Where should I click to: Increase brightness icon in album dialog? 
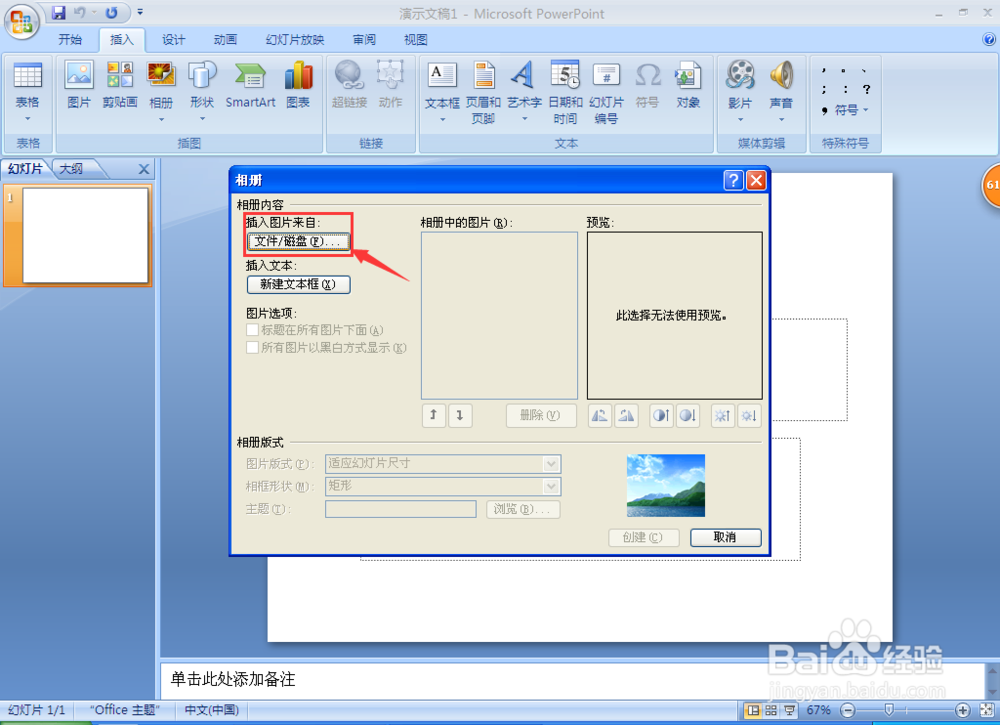tap(723, 416)
